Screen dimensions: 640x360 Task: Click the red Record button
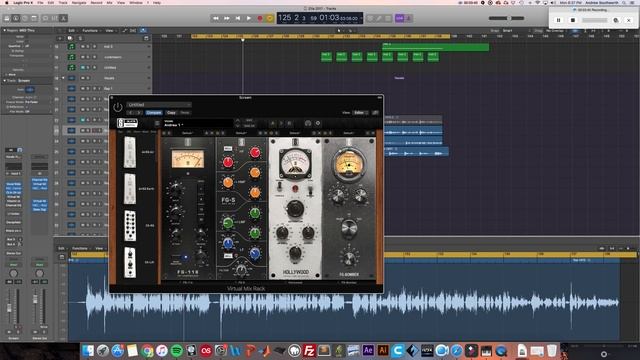(260, 18)
